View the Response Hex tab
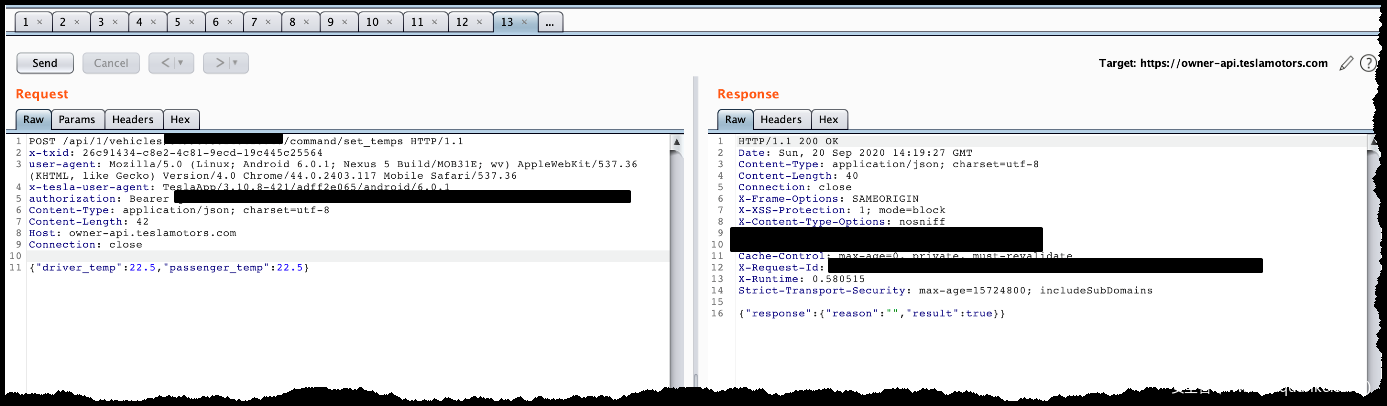 coord(828,120)
